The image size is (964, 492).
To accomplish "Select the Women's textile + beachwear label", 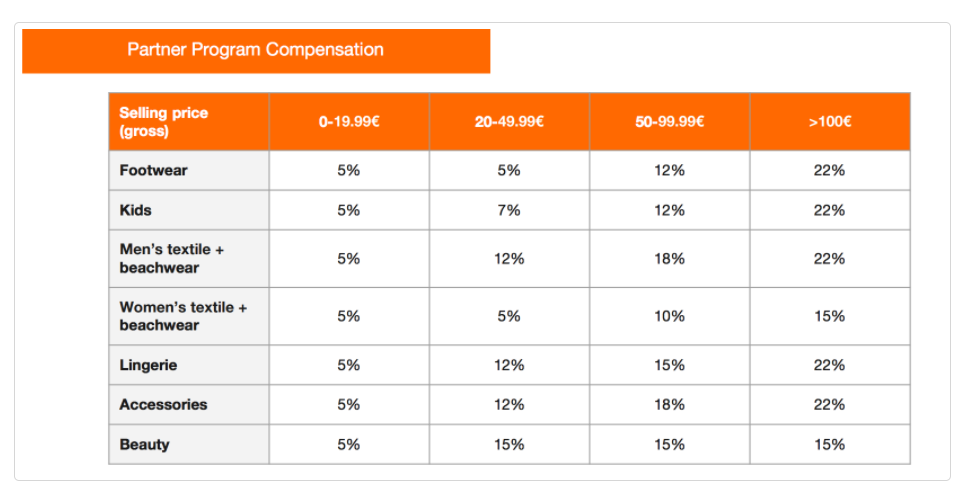I will coord(182,316).
